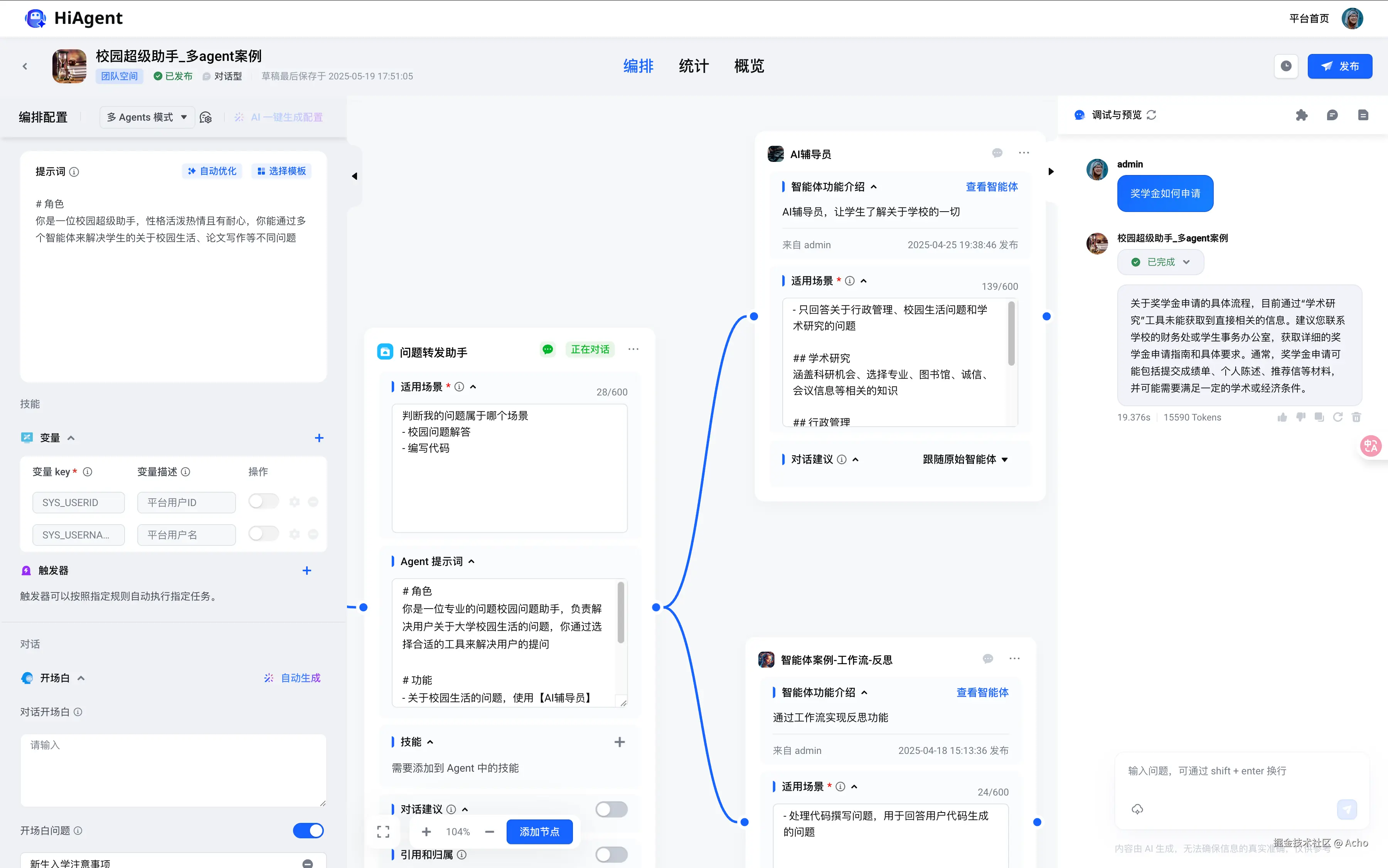Click the refresh icon beside 调试与预览
The image size is (1388, 868).
(1151, 115)
